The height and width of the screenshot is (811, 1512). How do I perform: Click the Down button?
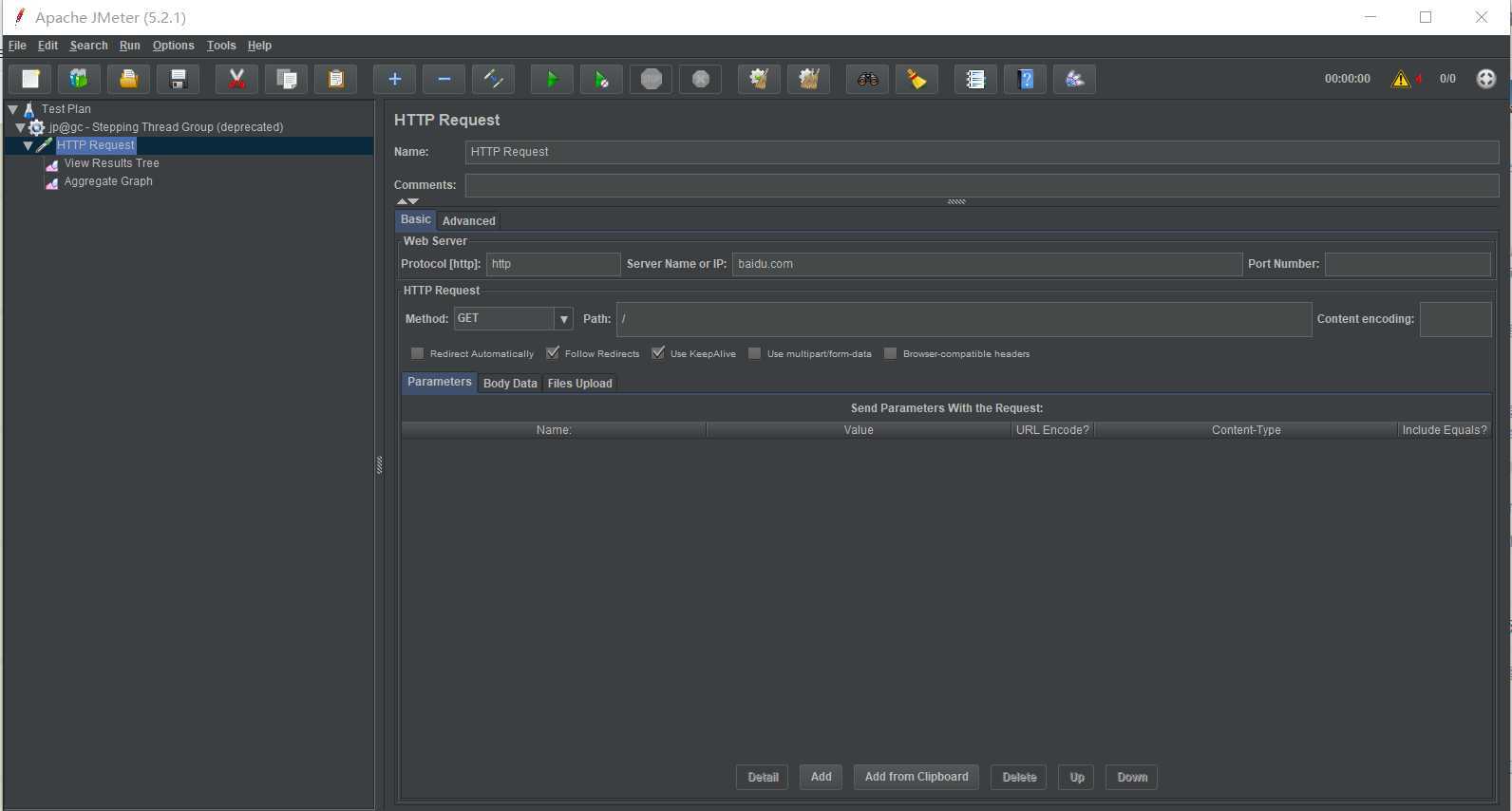point(1132,777)
